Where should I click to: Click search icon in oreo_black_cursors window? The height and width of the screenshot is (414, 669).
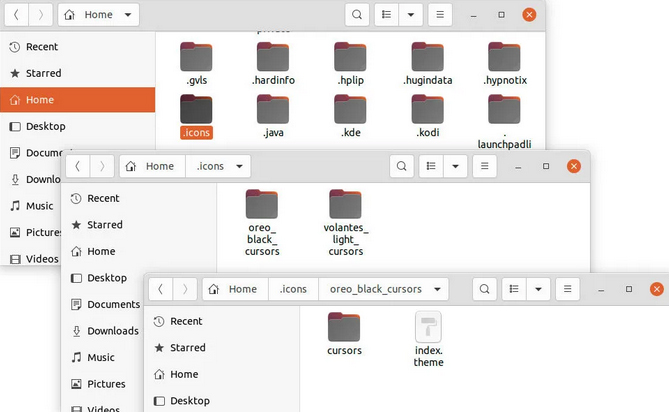(484, 289)
